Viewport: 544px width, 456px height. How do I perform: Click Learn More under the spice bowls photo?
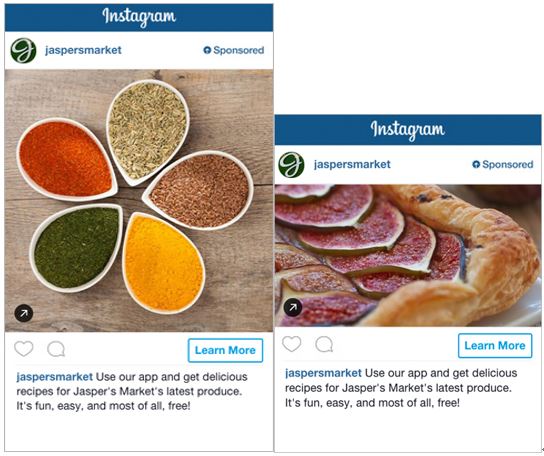pyautogui.click(x=226, y=351)
